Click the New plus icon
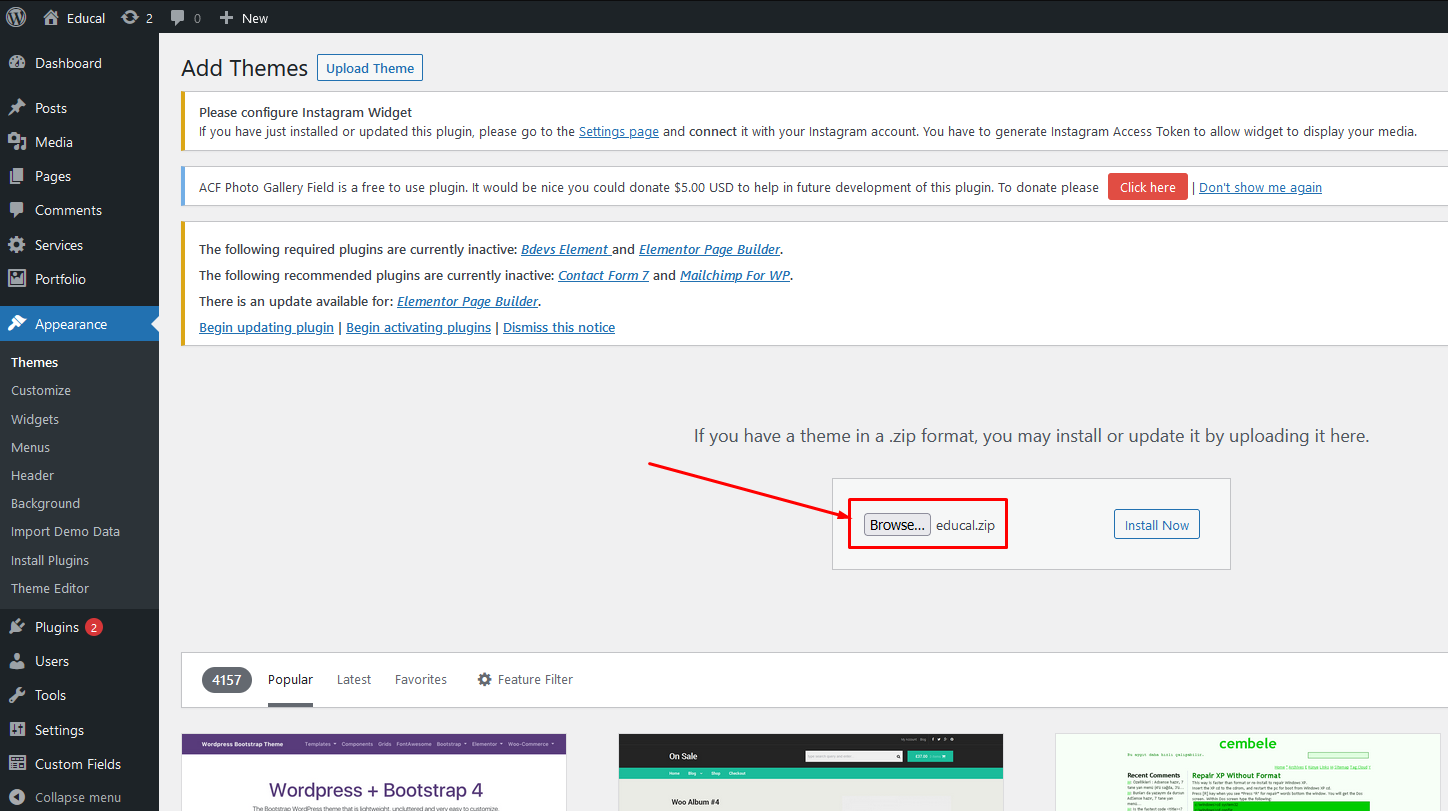 [x=226, y=18]
